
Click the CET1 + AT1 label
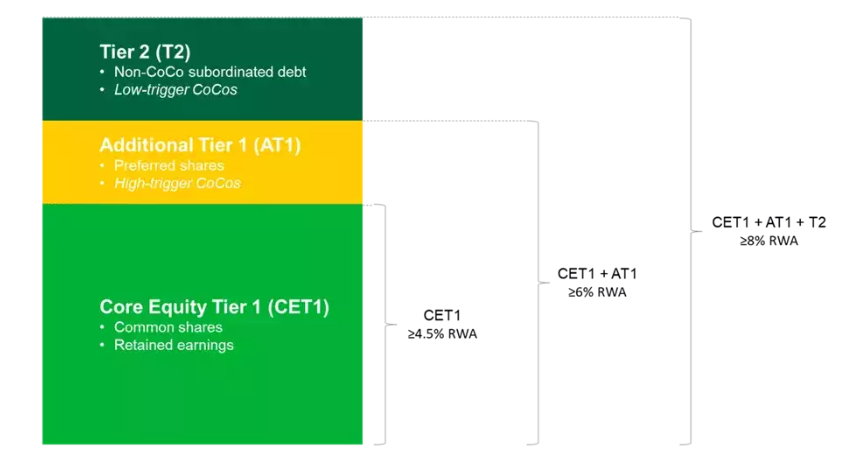(x=597, y=273)
